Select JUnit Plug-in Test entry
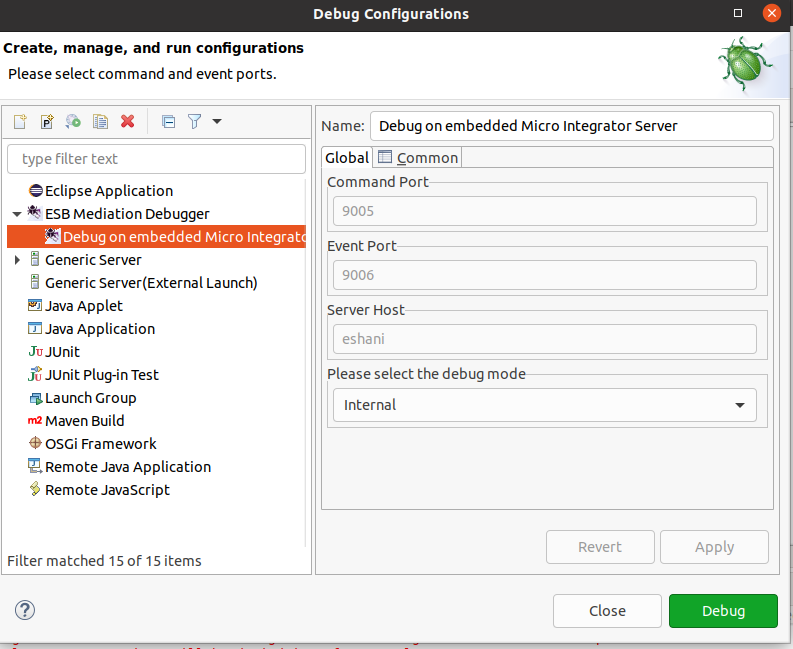 (102, 375)
